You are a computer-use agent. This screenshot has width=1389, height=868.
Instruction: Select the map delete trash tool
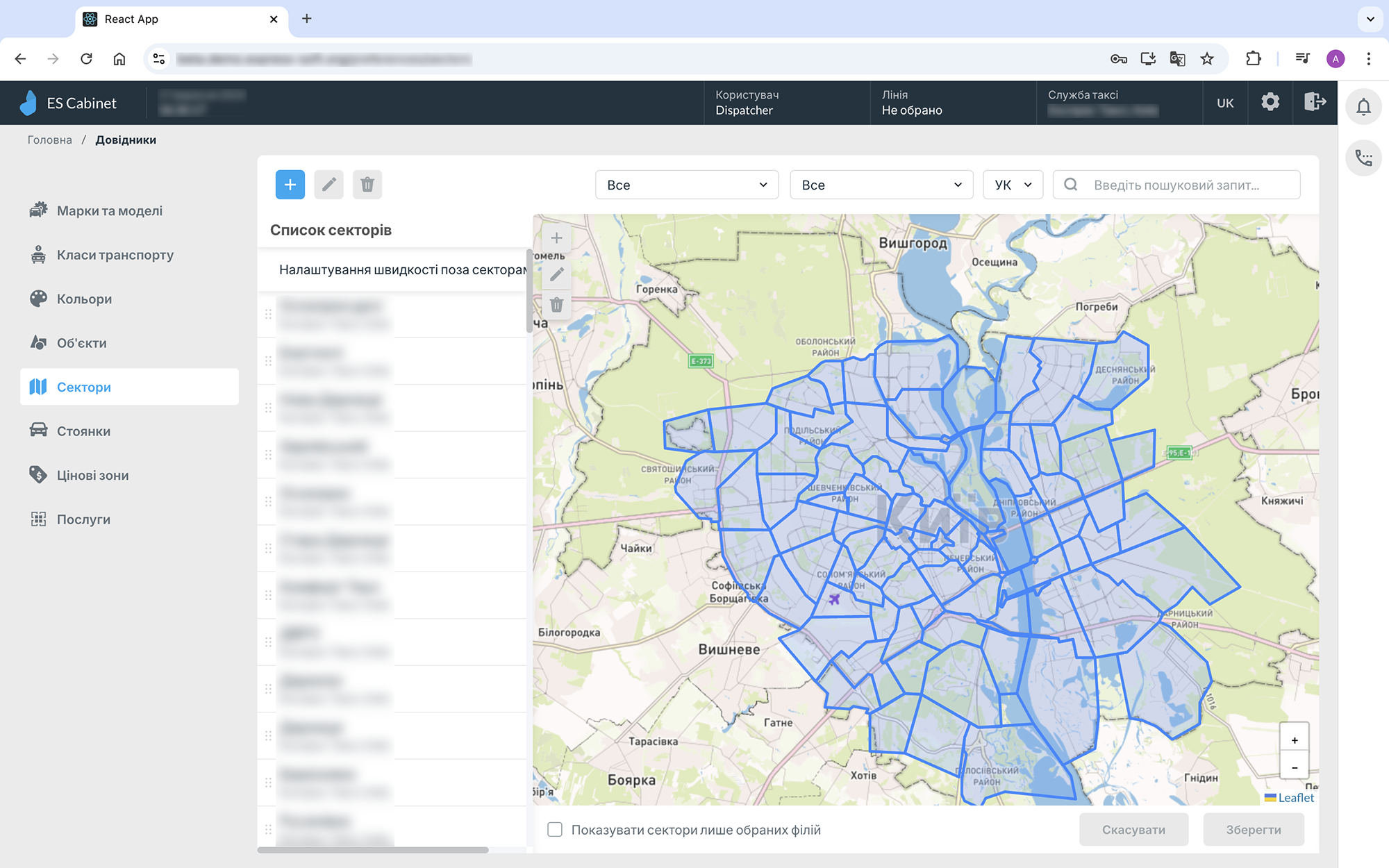[556, 305]
